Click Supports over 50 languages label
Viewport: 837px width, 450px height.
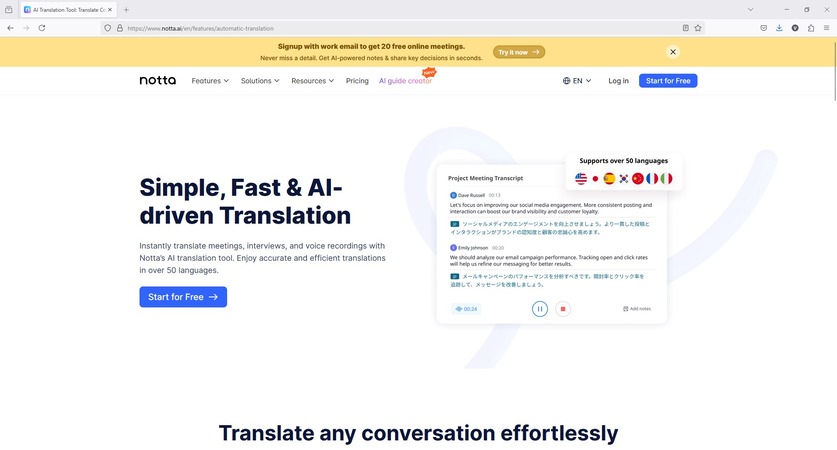point(623,161)
